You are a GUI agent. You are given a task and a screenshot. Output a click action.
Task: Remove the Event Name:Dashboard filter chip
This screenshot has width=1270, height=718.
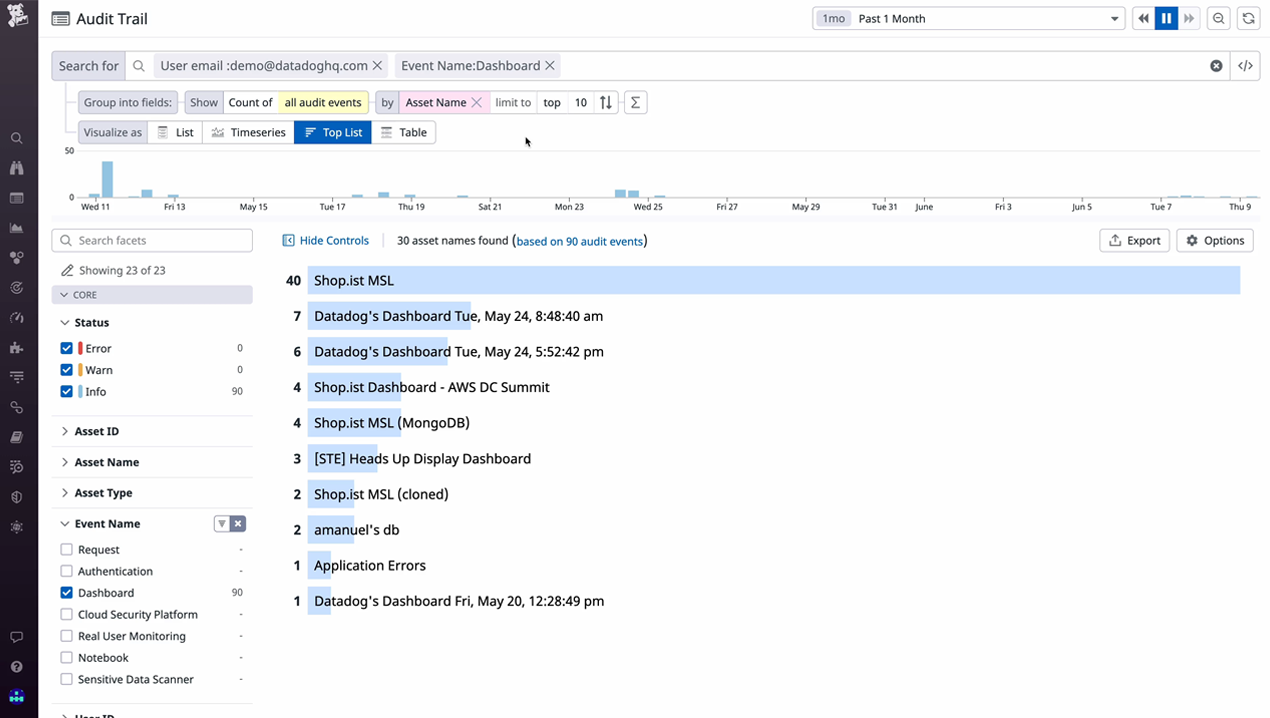549,66
